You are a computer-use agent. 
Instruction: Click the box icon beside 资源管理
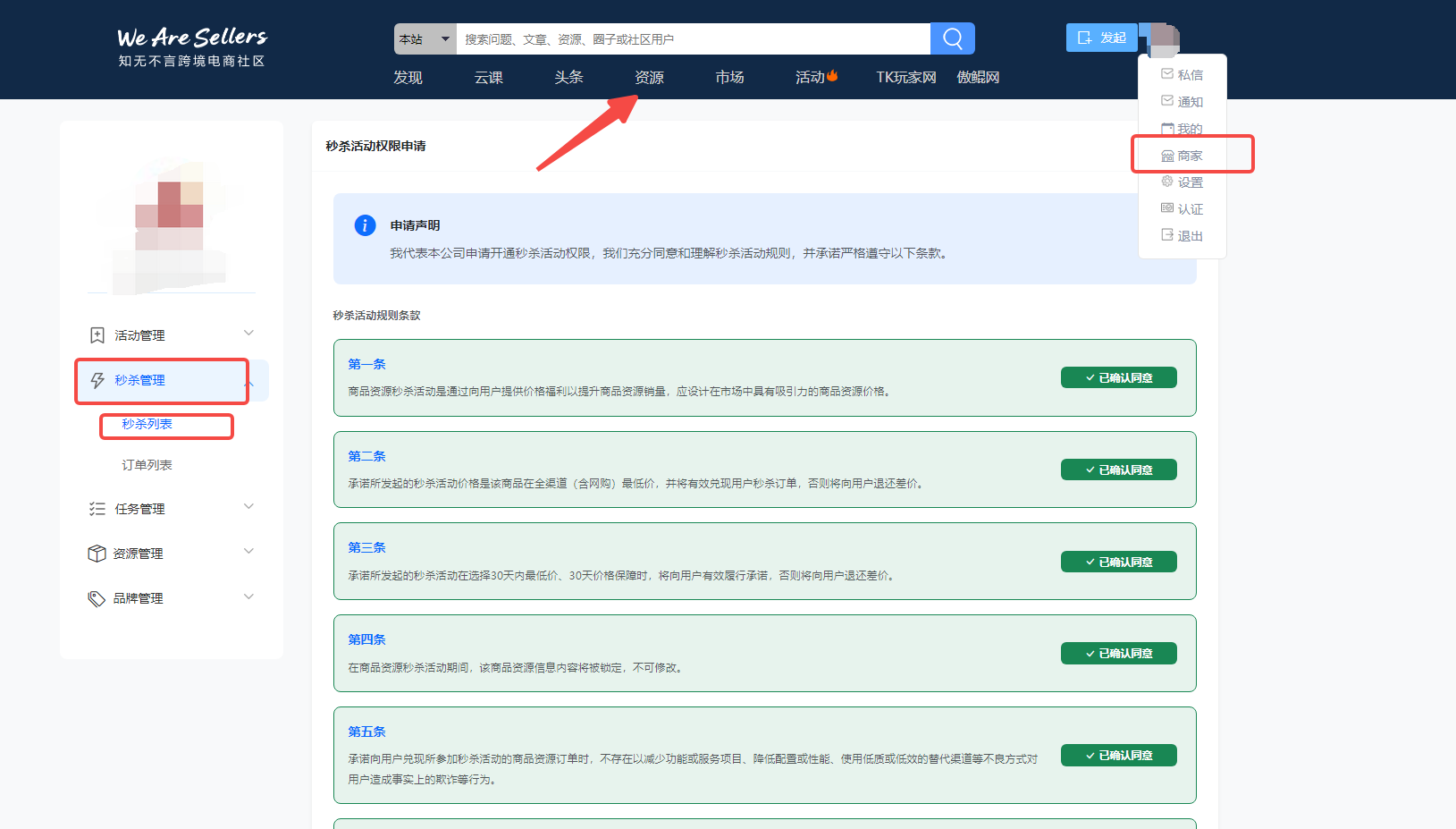pos(97,554)
